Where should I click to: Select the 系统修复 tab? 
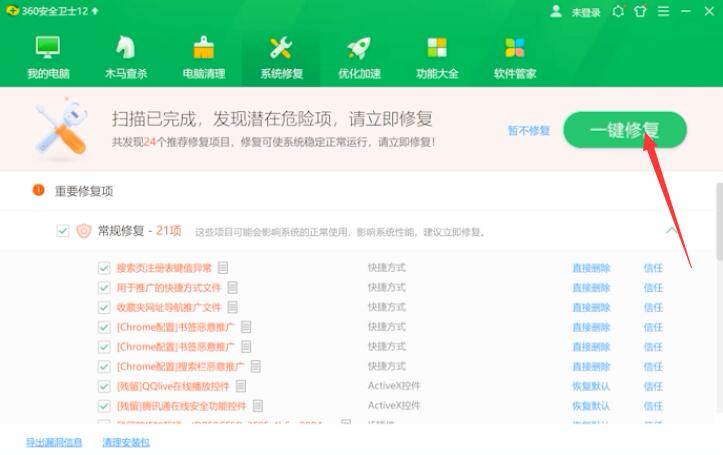click(x=281, y=57)
